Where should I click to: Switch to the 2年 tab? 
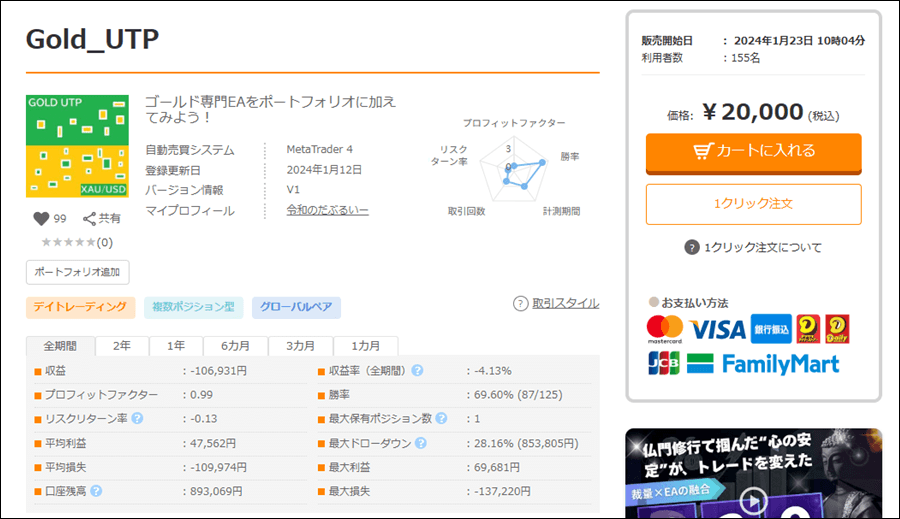click(122, 346)
